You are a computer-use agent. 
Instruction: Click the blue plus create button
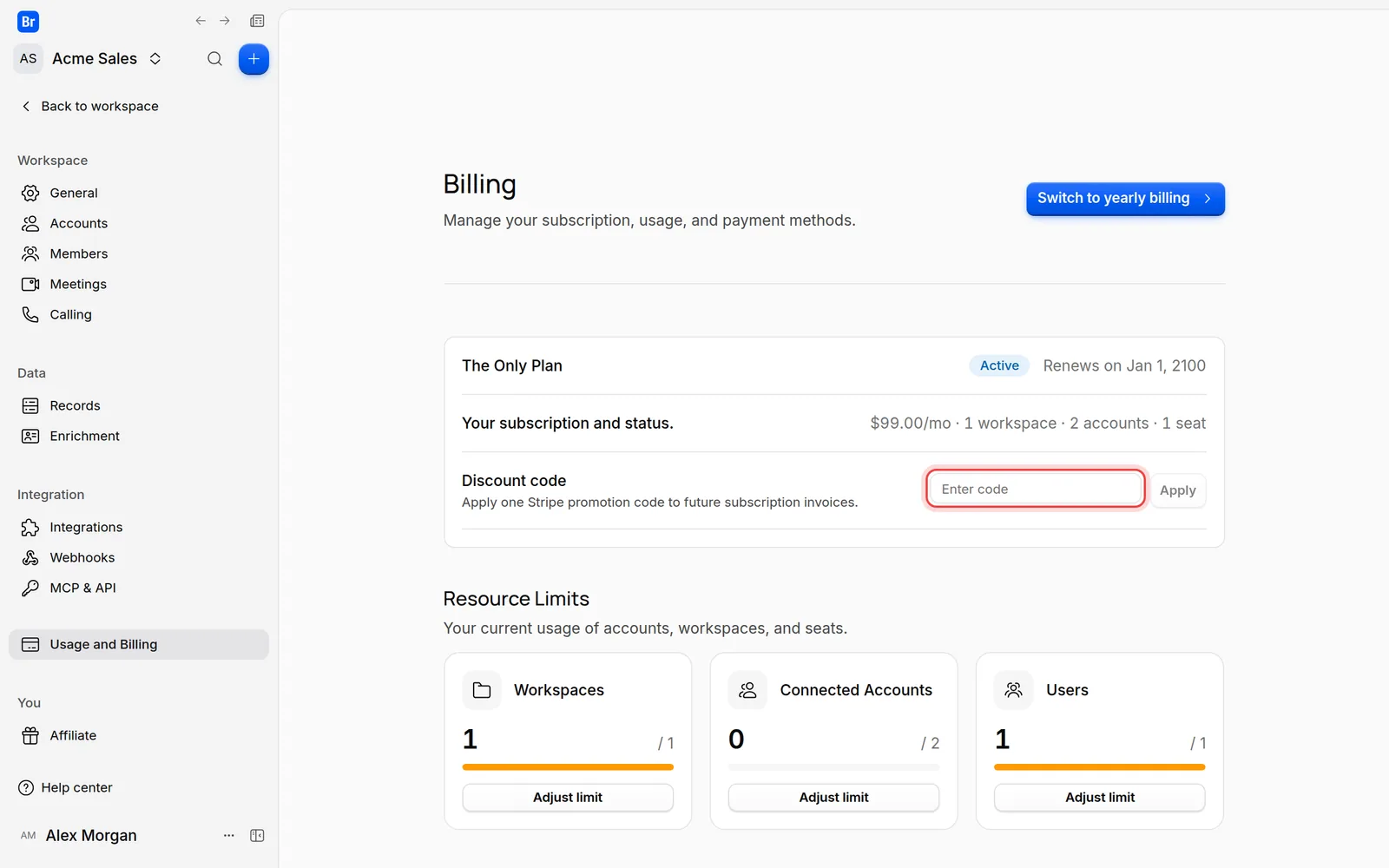(x=253, y=59)
